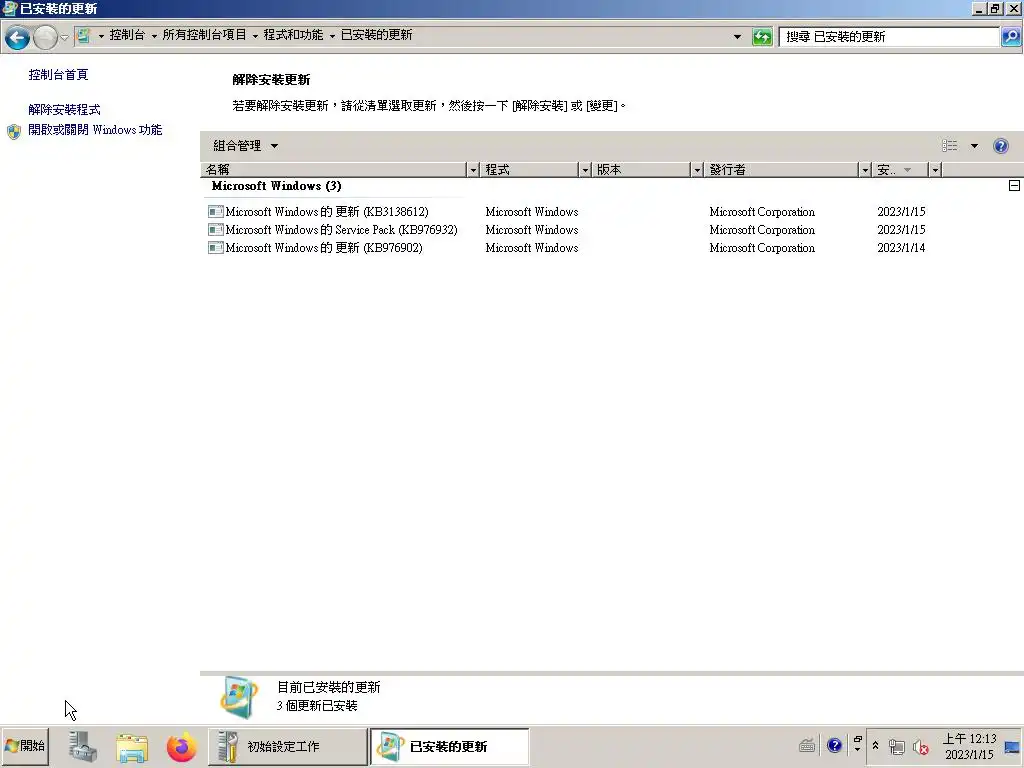Expand the dropdown arrow after 程式和功能 breadcrumb
1024x768 pixels.
coord(332,36)
